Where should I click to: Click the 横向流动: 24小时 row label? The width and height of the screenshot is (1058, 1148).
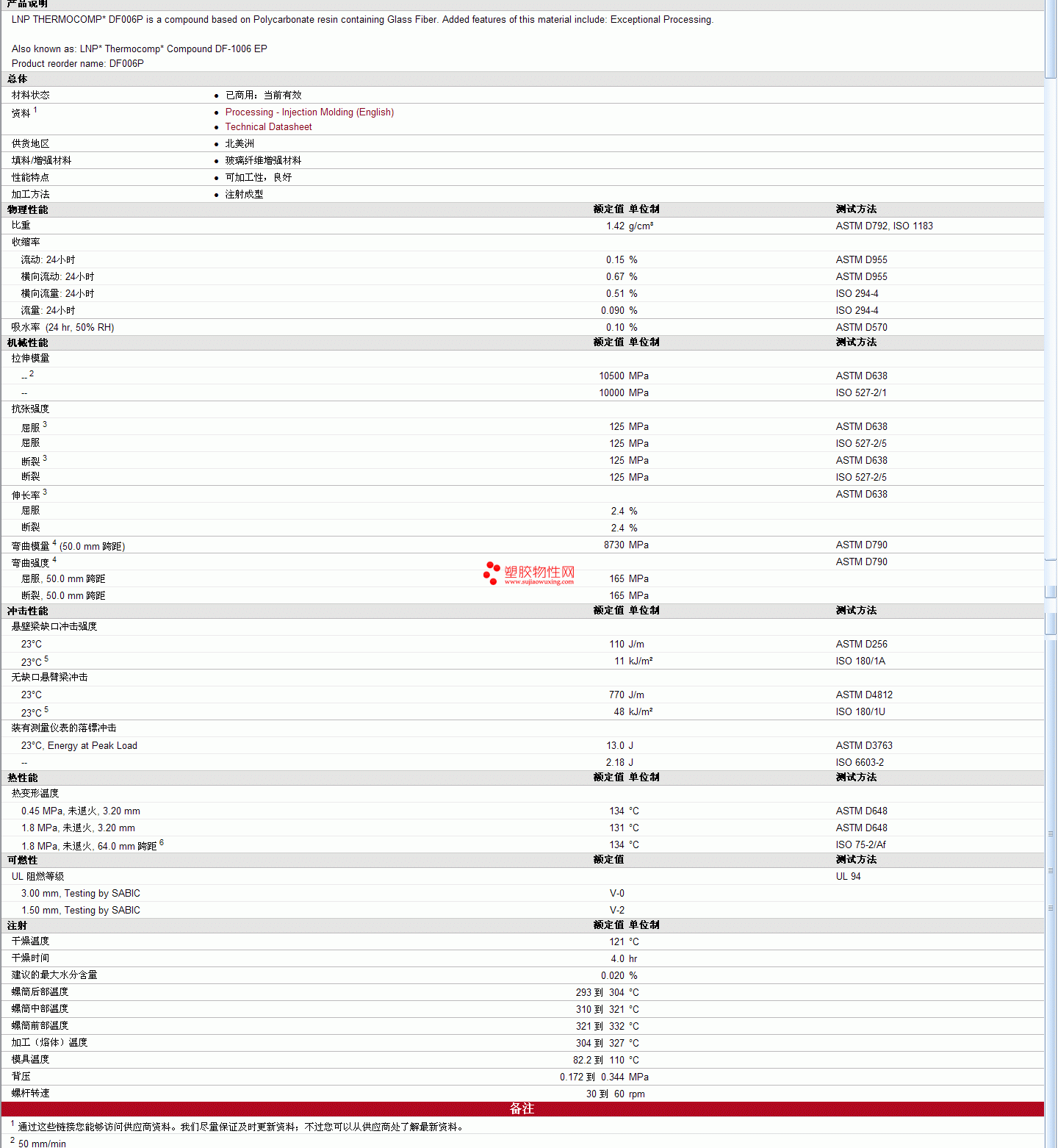point(57,277)
